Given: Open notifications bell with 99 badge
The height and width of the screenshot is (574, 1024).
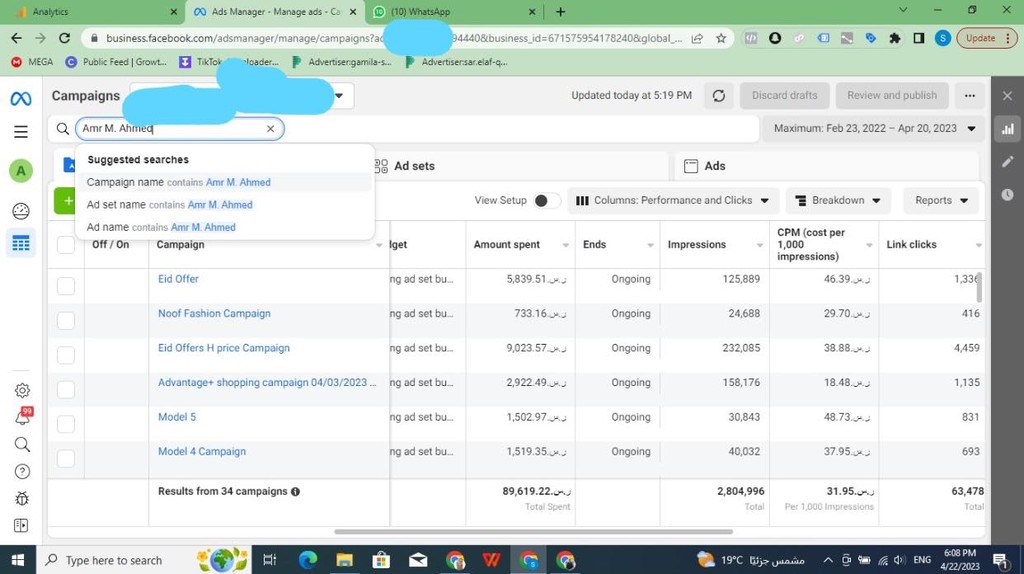Looking at the screenshot, I should pos(23,417).
